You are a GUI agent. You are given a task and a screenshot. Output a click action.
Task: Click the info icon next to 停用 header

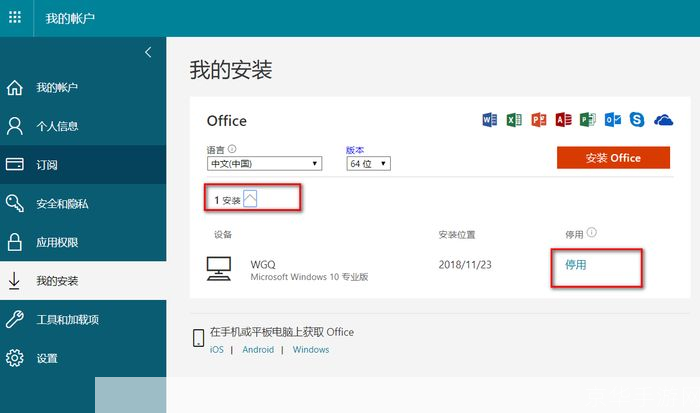(592, 232)
